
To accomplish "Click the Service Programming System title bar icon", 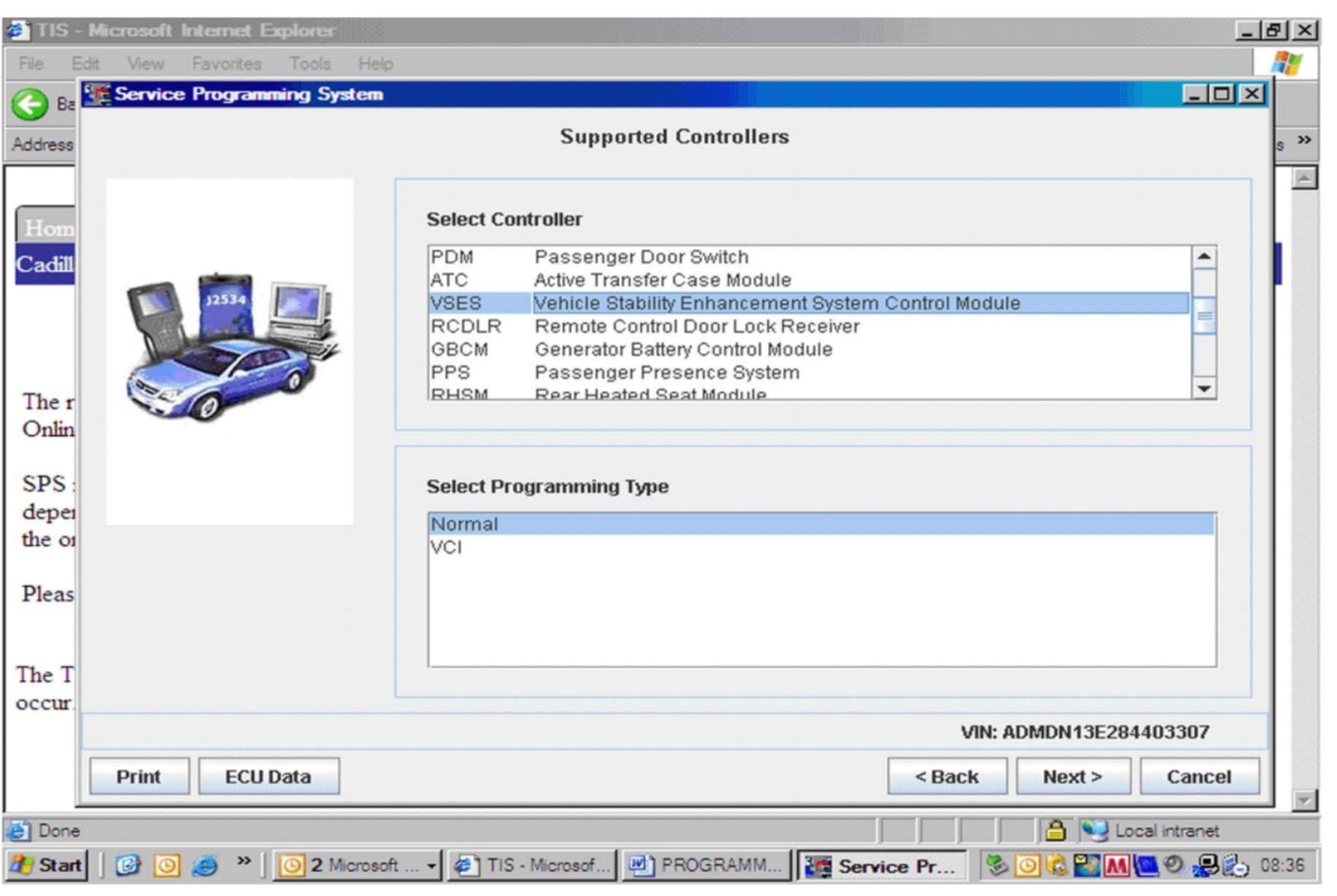I will tap(96, 95).
